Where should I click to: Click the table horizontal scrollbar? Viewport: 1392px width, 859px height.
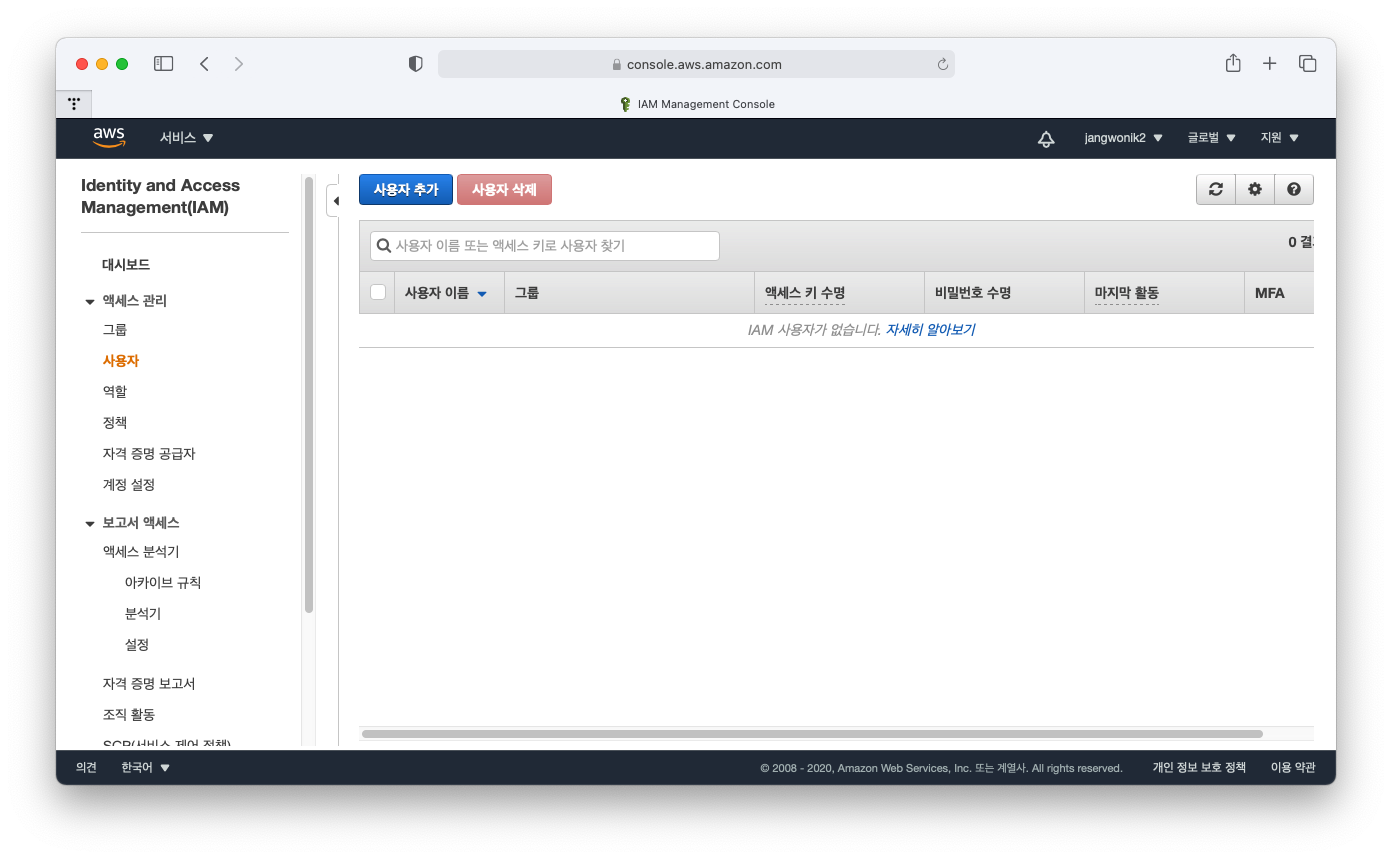pos(812,734)
